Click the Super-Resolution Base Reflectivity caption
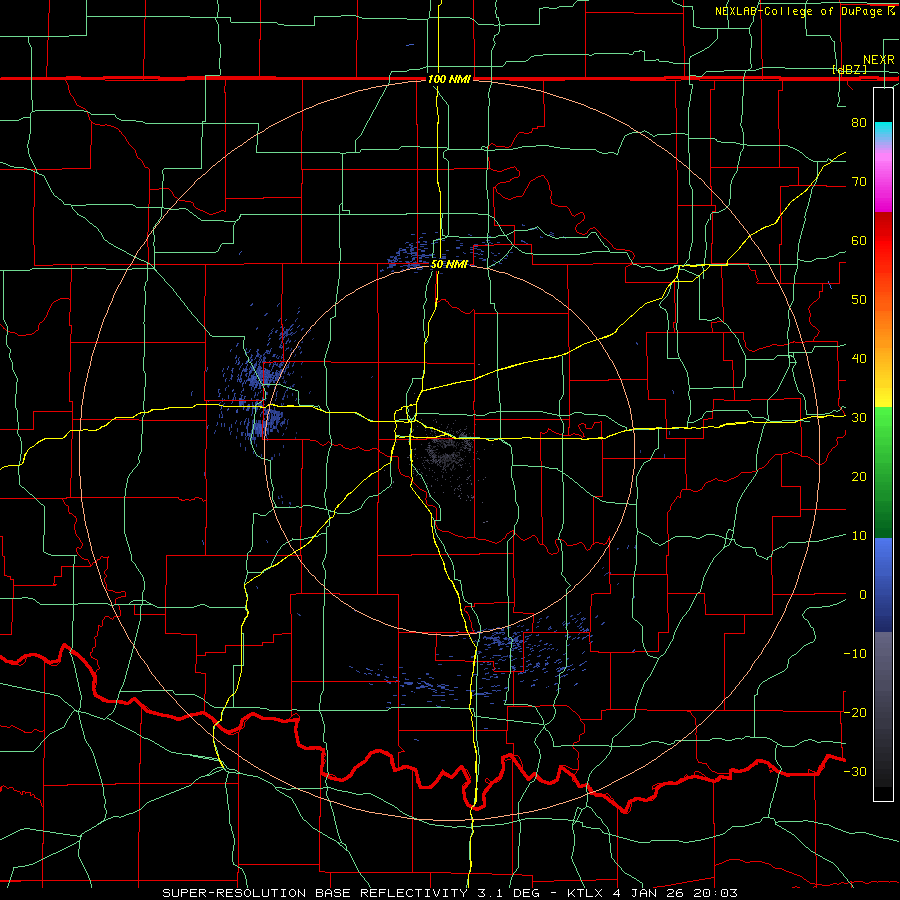Viewport: 900px width, 900px height. coord(315,893)
